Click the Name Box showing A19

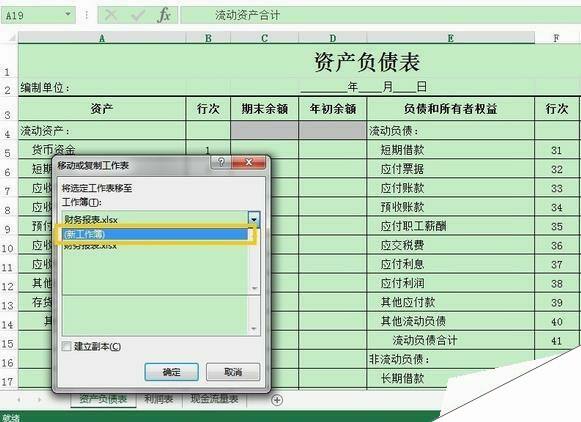(38, 15)
